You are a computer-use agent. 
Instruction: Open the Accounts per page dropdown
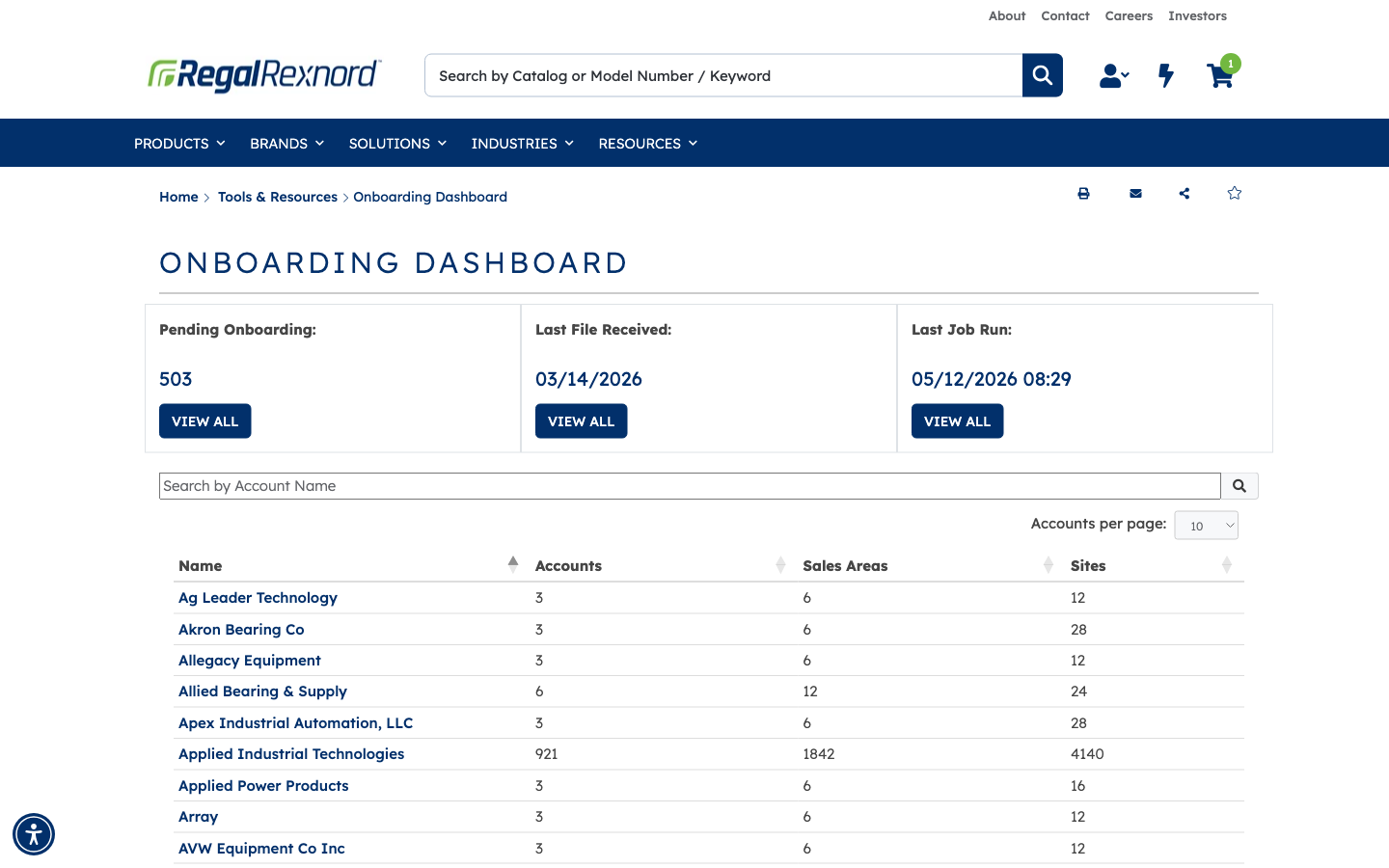click(x=1206, y=526)
